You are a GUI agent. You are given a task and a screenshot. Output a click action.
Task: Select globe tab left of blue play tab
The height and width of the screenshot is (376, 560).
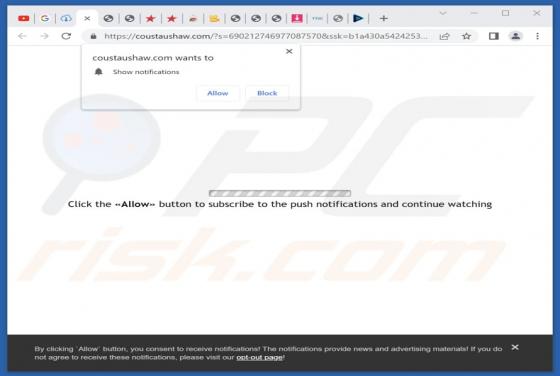pos(338,18)
